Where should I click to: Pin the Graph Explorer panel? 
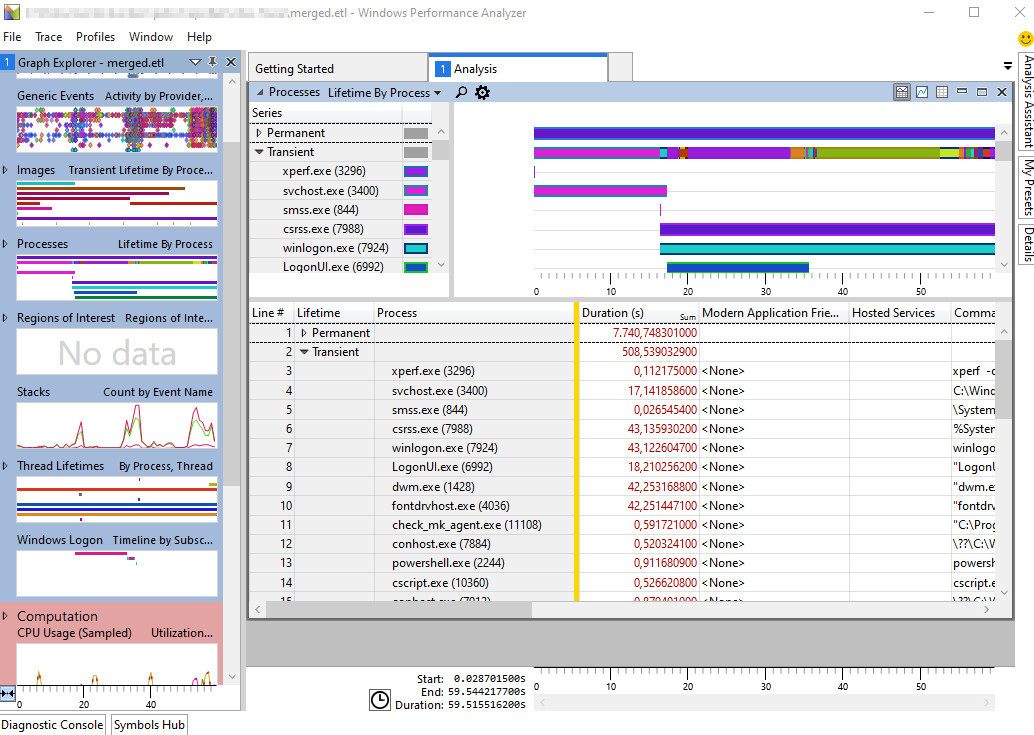(212, 62)
